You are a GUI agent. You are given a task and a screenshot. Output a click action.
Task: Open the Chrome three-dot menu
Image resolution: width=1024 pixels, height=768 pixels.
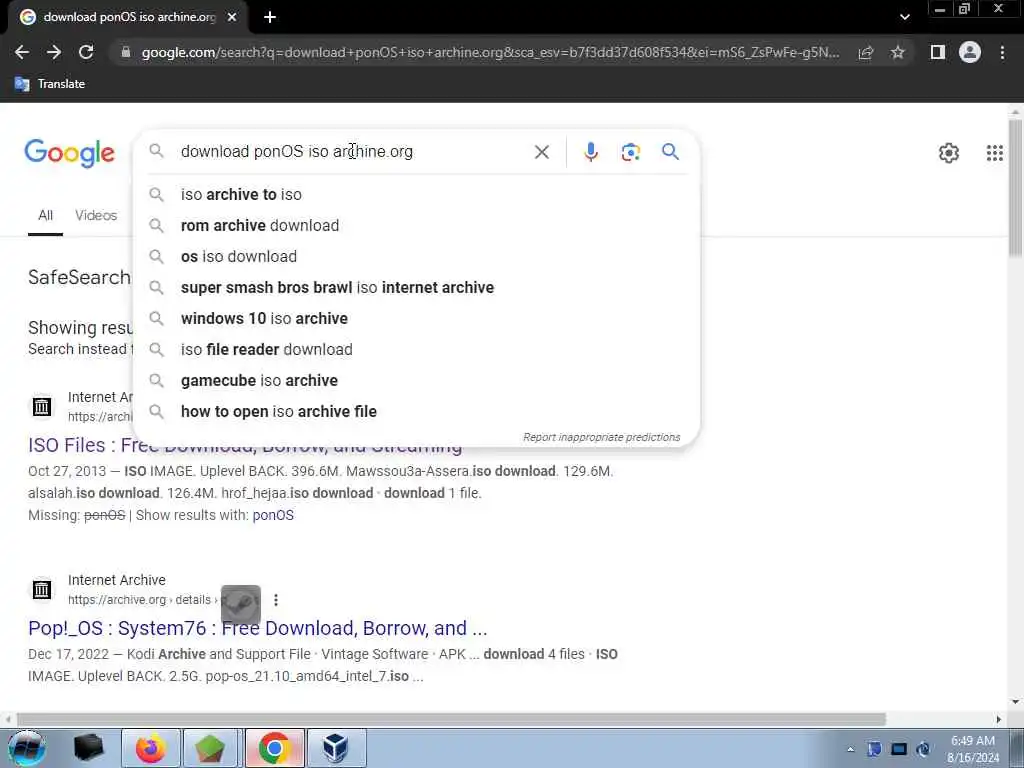pos(1002,52)
